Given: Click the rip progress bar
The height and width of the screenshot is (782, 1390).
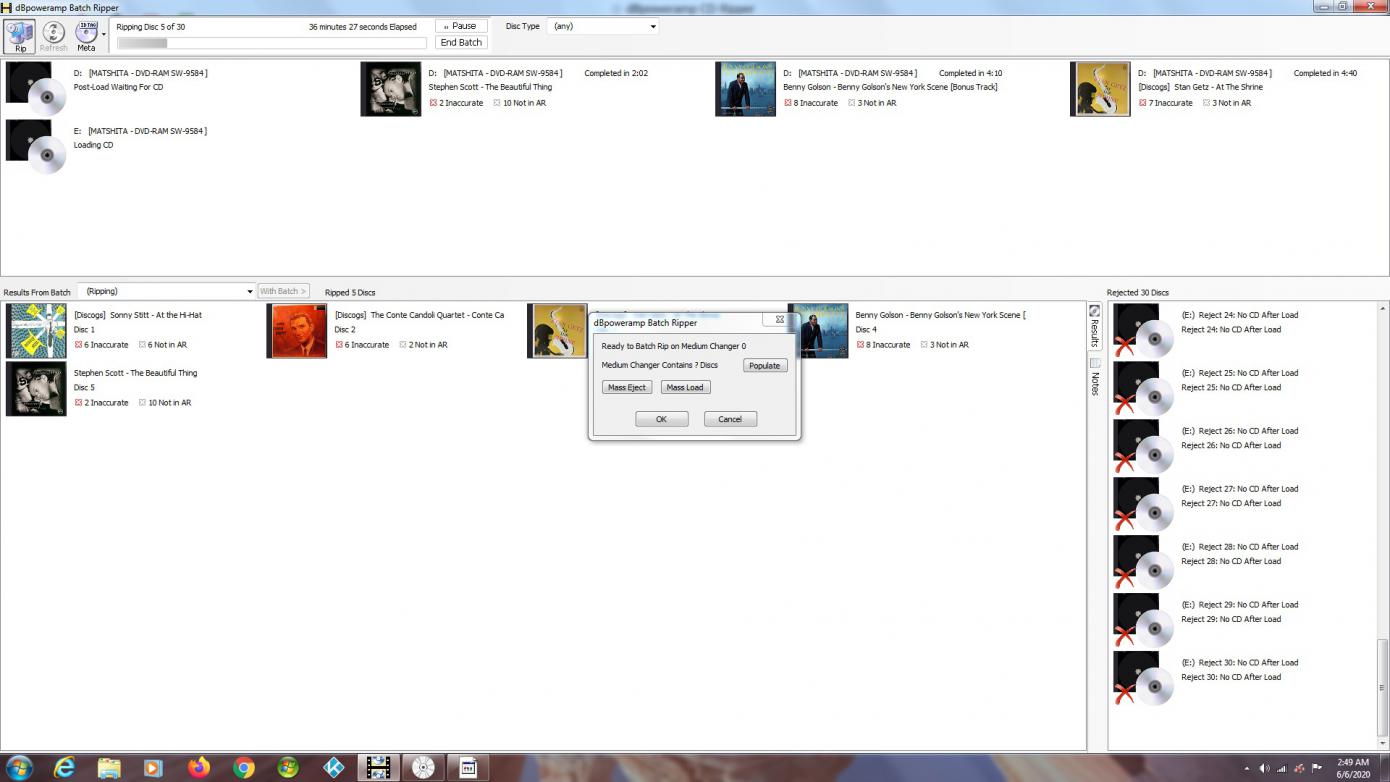Looking at the screenshot, I should (x=271, y=43).
